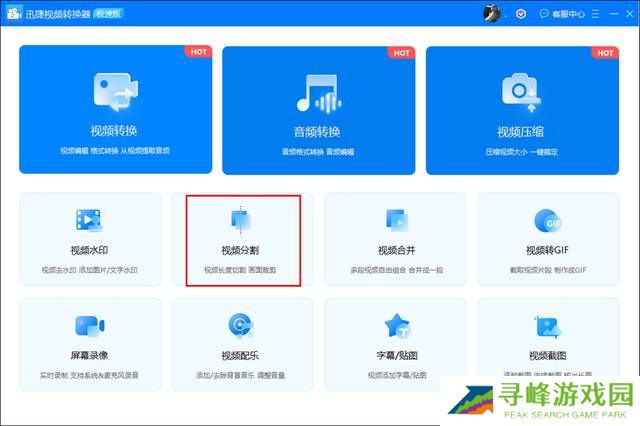This screenshot has width=640, height=426.
Task: Click the 视频长度切割 画面裁剪 description text
Action: tap(242, 270)
